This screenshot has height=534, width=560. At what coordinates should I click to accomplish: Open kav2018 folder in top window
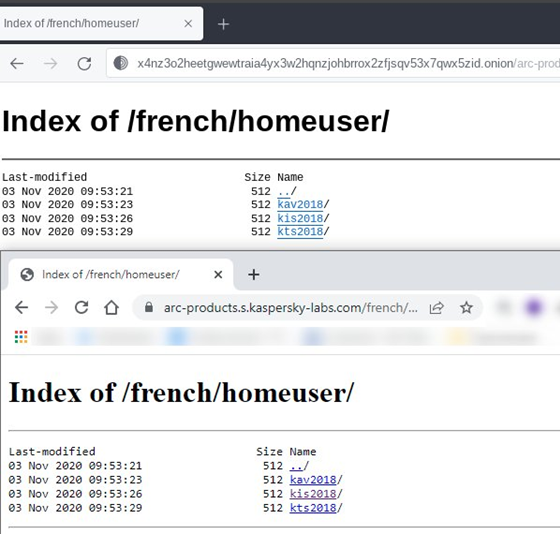point(300,205)
